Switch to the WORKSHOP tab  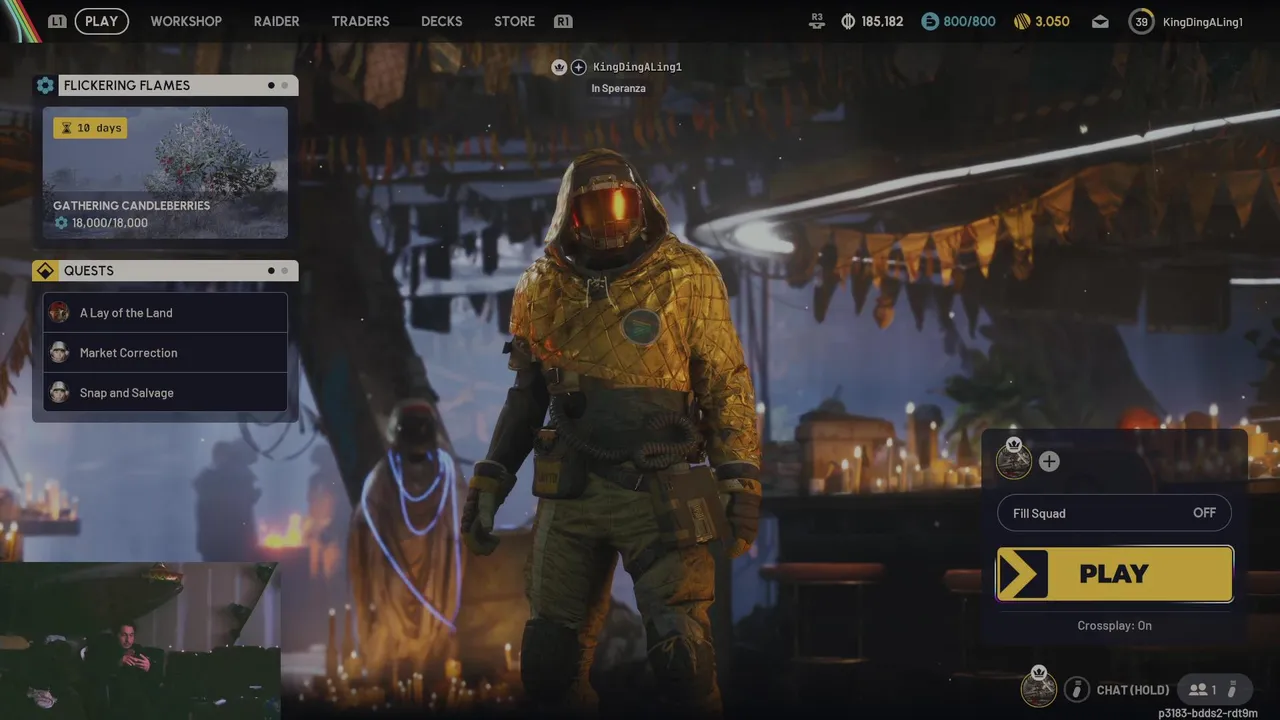tap(186, 21)
